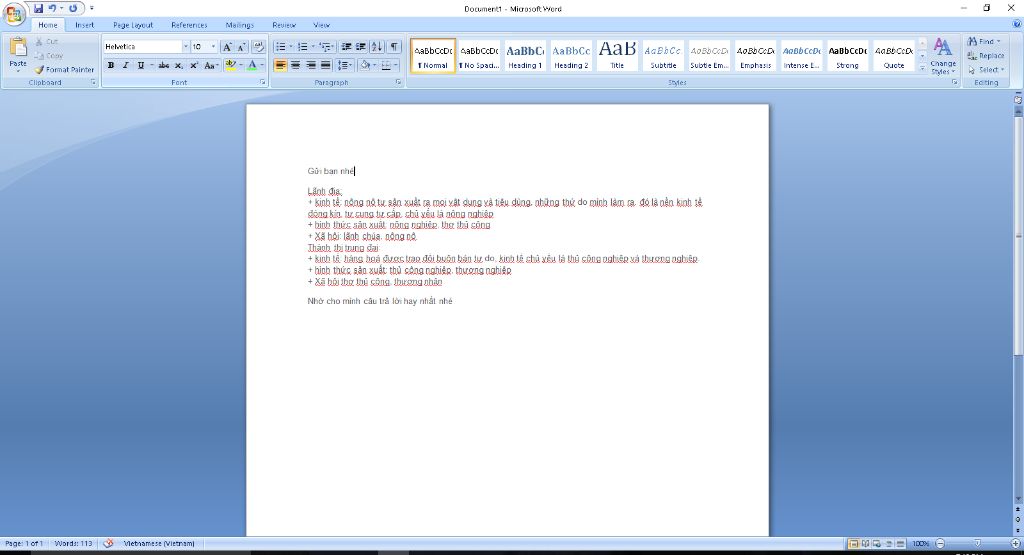
Task: Open line spacing dropdown
Action: [346, 65]
